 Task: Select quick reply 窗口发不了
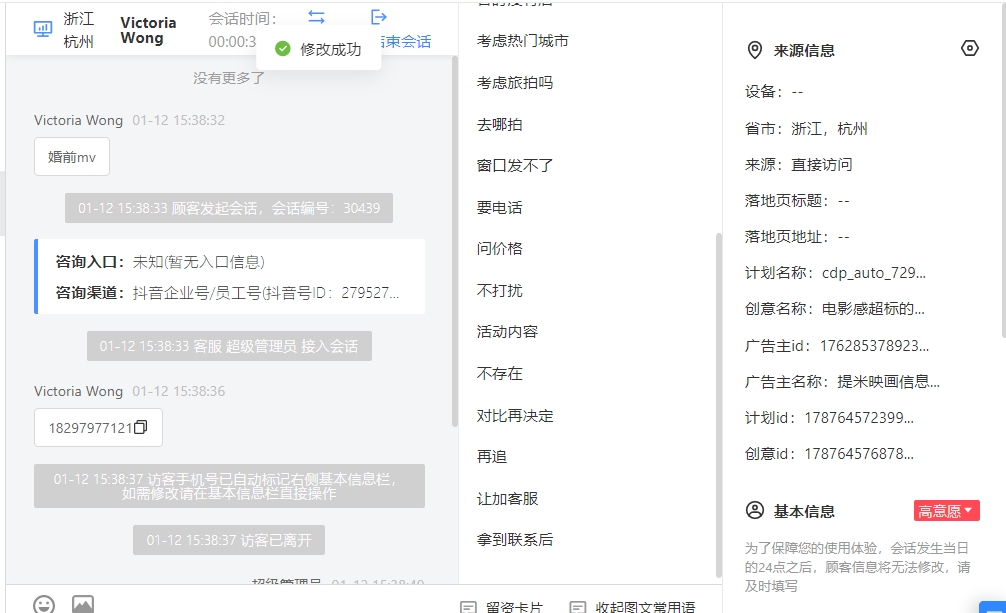pos(515,166)
